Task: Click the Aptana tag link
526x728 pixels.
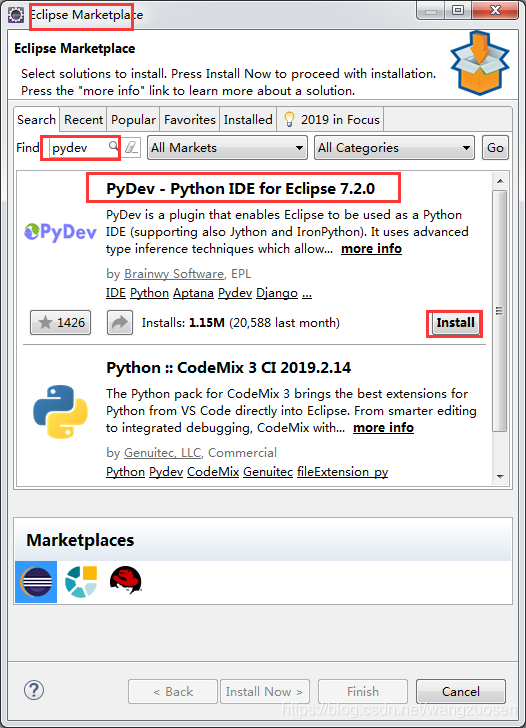Action: (193, 293)
